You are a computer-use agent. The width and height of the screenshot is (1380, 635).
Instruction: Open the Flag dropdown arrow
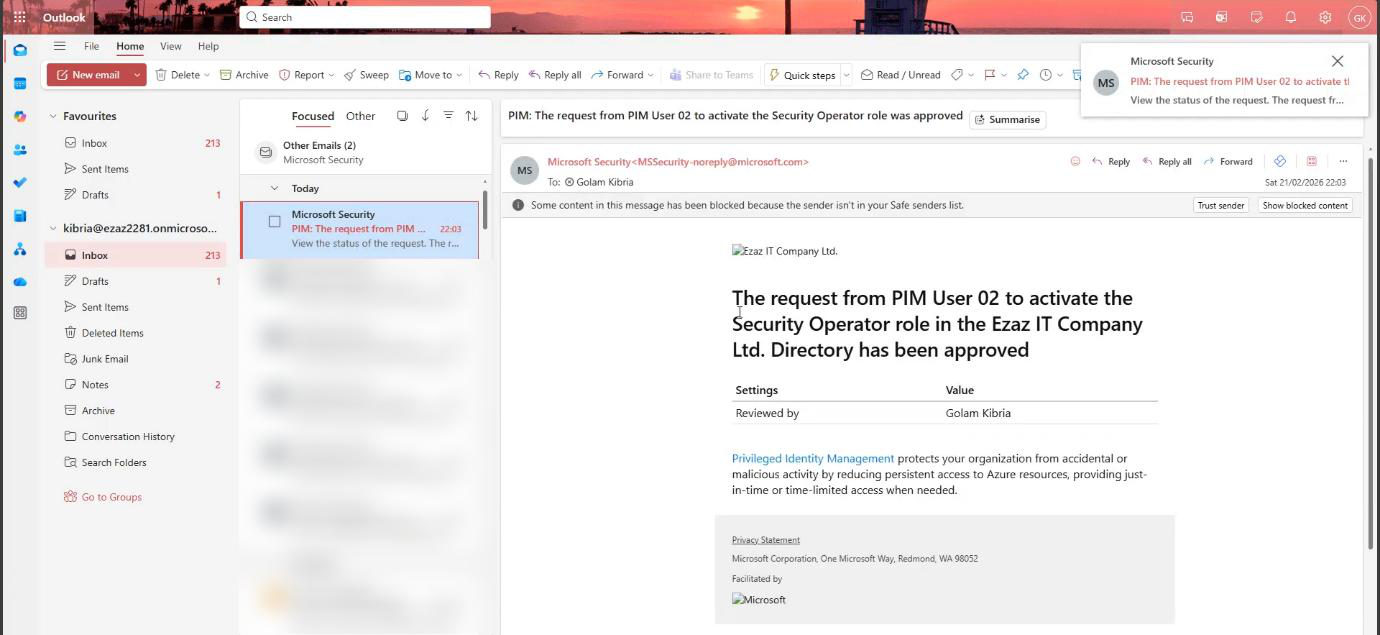pyautogui.click(x=1003, y=75)
